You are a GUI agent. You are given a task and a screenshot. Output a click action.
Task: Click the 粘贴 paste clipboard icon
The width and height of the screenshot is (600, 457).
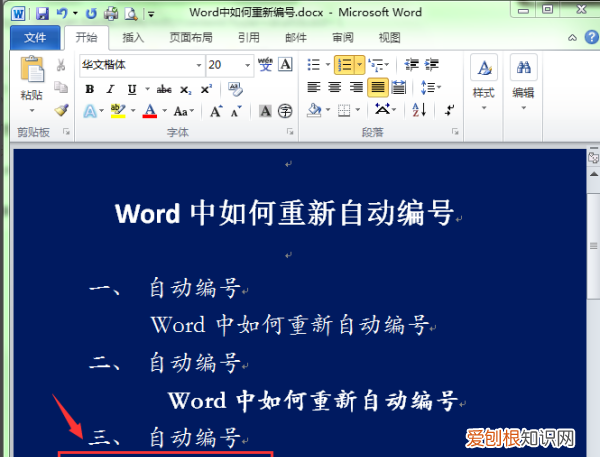32,69
